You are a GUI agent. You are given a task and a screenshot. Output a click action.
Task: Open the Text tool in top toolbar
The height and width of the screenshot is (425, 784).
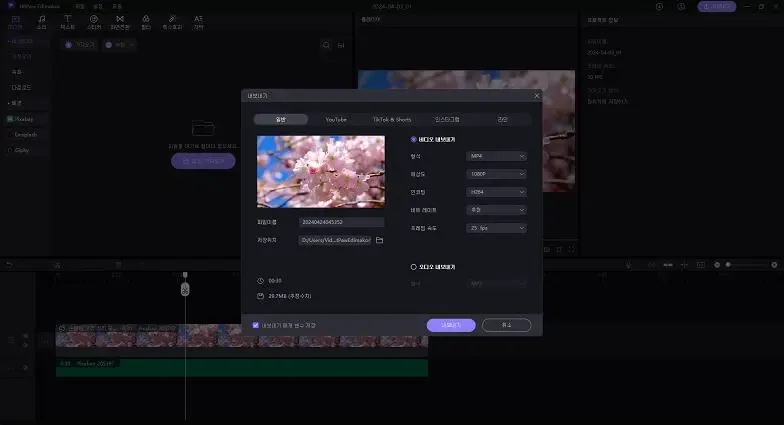coord(67,21)
